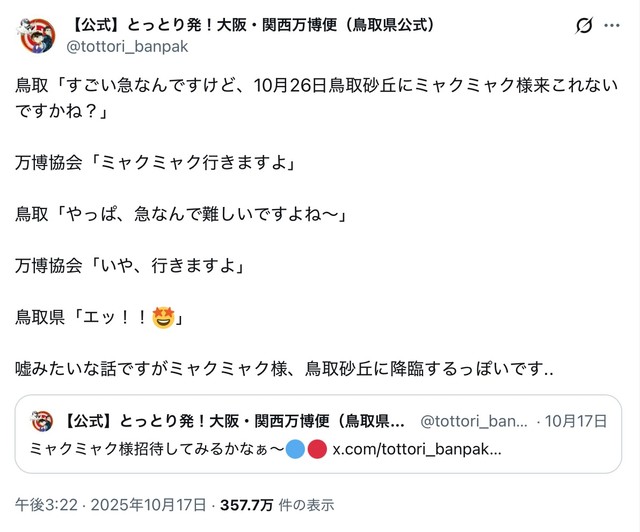Open the @tottori_banpak handle under the name
The width and height of the screenshot is (640, 532).
pos(127,46)
